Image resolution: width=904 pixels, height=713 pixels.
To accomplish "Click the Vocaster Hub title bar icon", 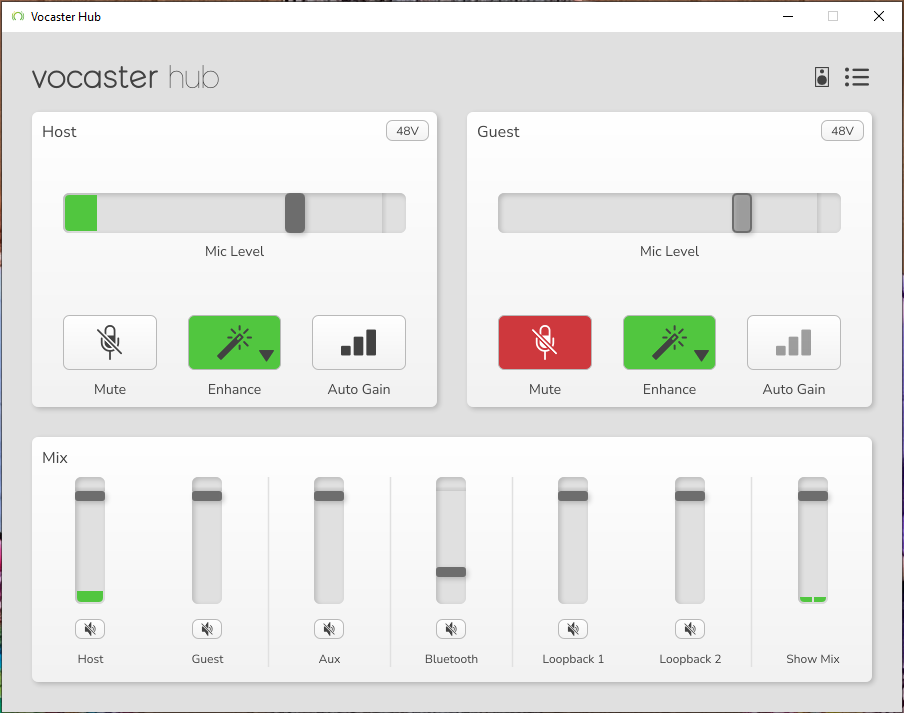I will pyautogui.click(x=16, y=16).
